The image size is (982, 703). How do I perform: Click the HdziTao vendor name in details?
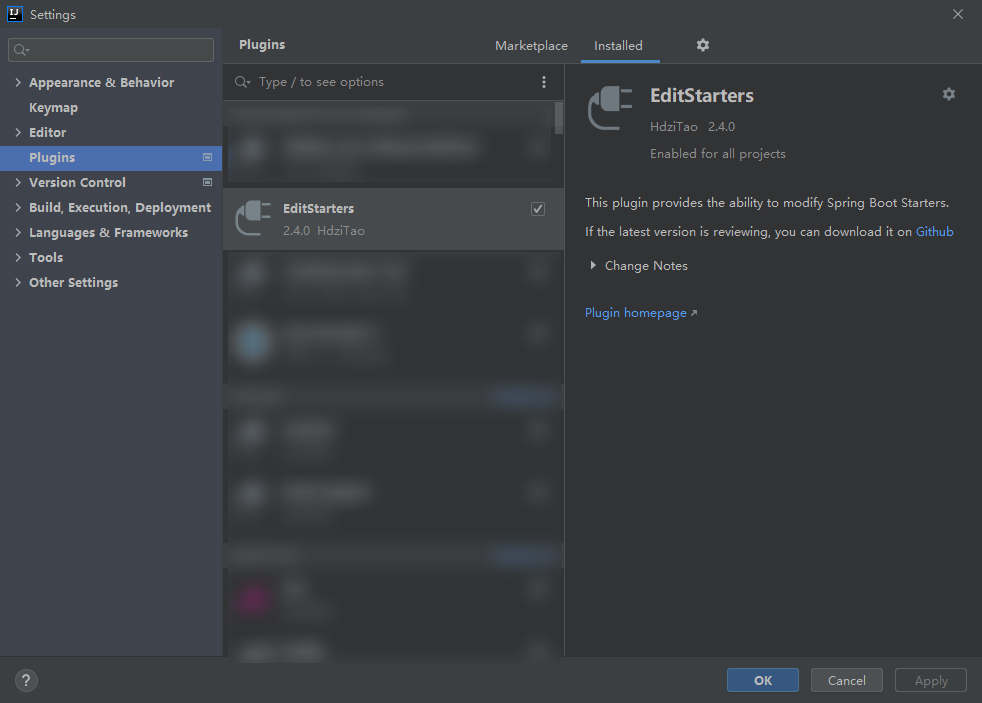673,126
